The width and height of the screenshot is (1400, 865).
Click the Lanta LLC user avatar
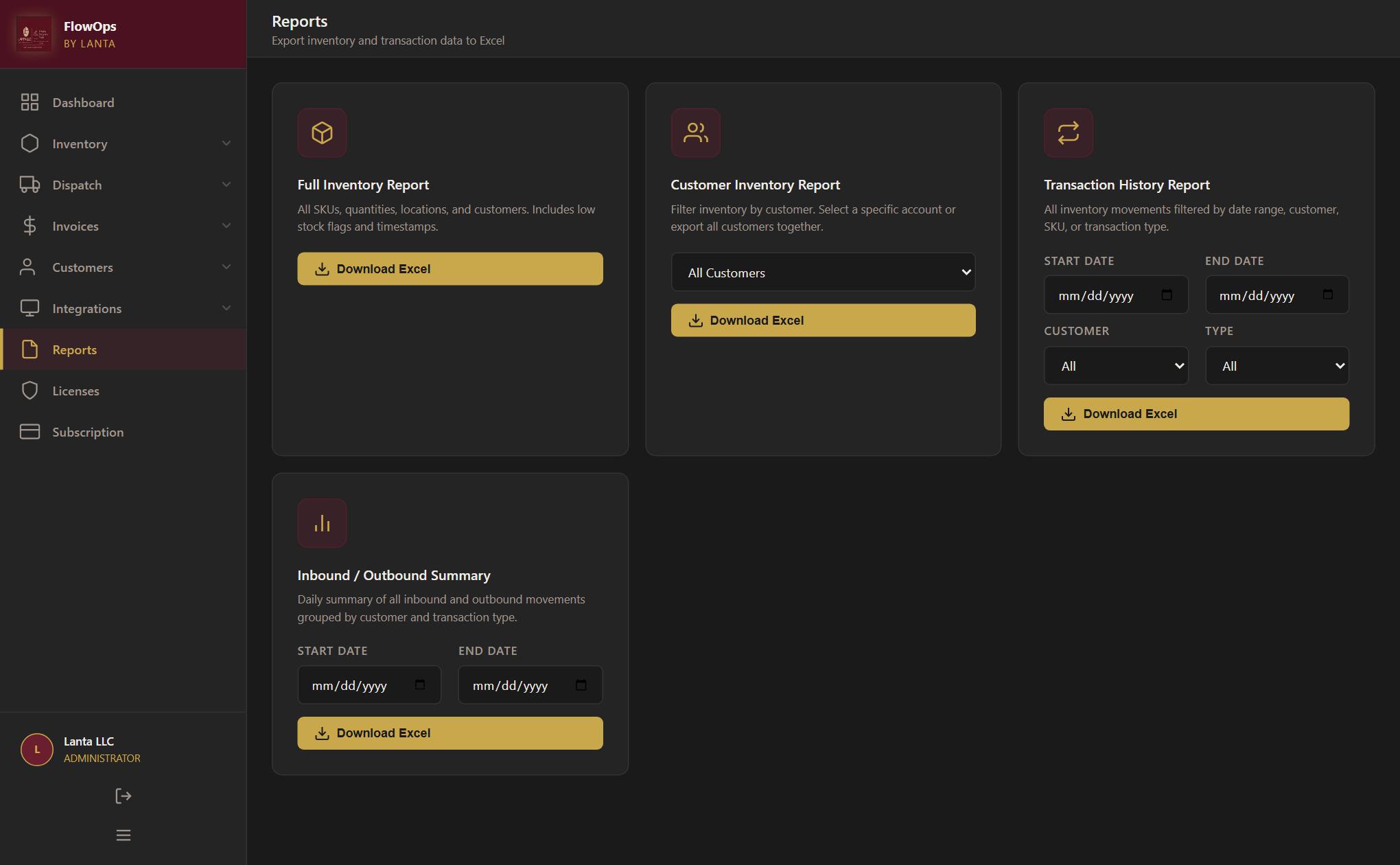click(x=37, y=750)
